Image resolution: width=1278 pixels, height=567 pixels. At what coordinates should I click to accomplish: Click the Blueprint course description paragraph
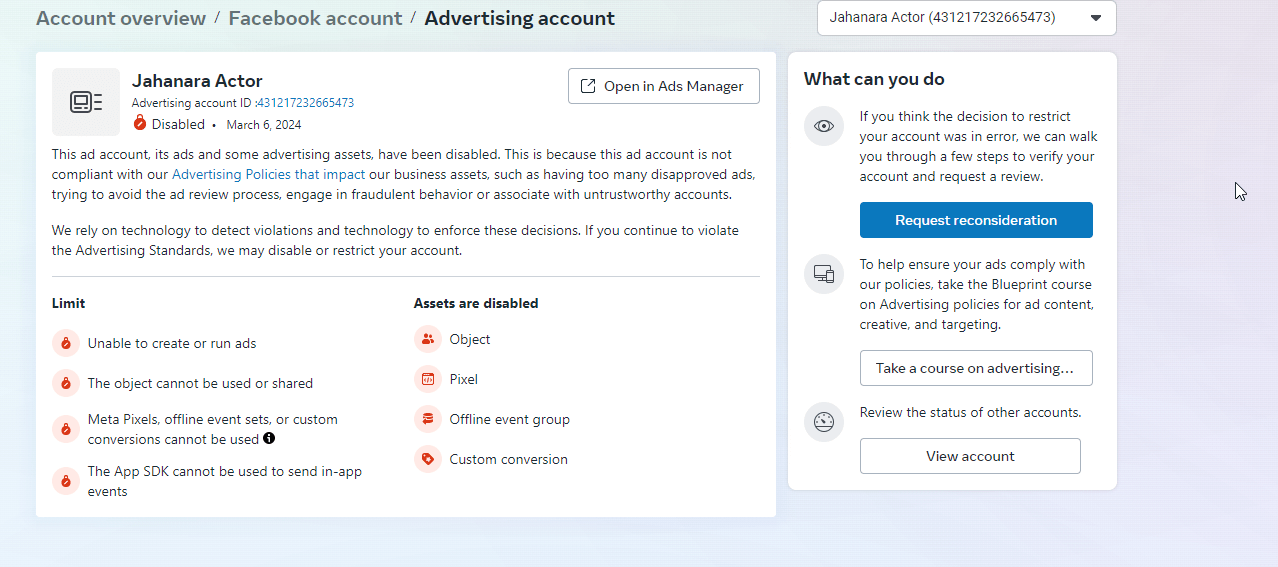[977, 294]
